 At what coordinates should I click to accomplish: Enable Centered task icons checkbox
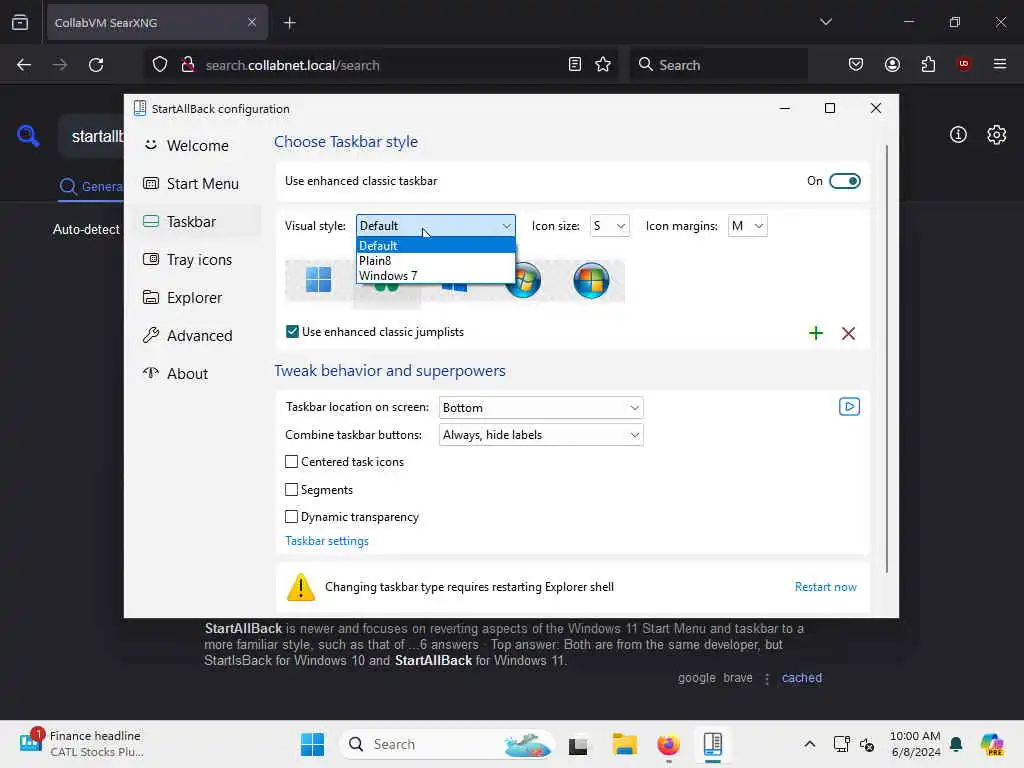(291, 462)
